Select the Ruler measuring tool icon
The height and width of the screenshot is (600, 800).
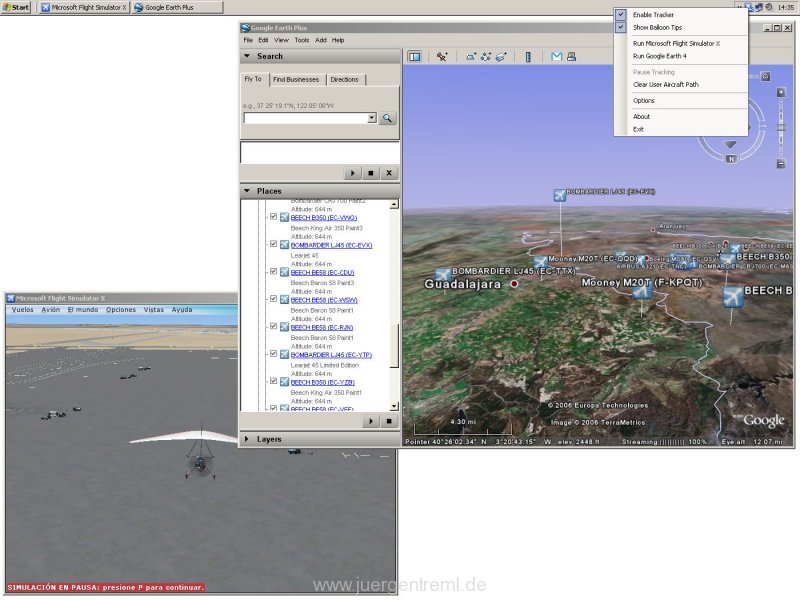click(528, 57)
